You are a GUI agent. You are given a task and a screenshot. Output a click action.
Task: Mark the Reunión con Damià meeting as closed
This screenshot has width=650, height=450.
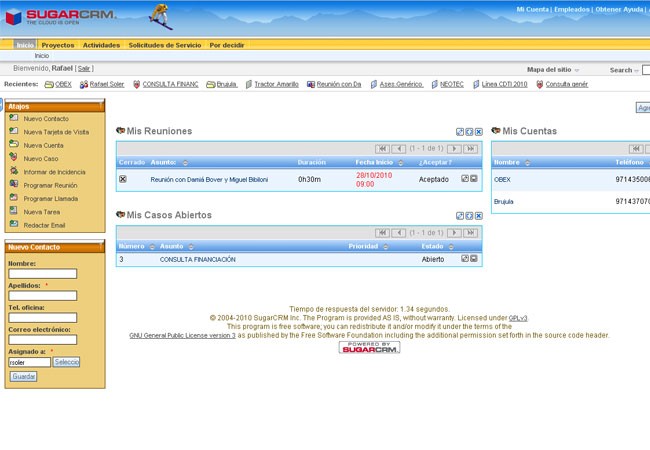coord(123,179)
